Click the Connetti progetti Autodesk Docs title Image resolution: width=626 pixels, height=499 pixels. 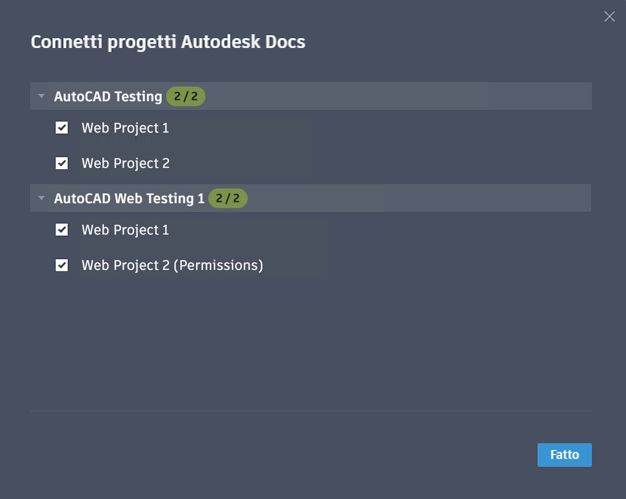coord(168,42)
